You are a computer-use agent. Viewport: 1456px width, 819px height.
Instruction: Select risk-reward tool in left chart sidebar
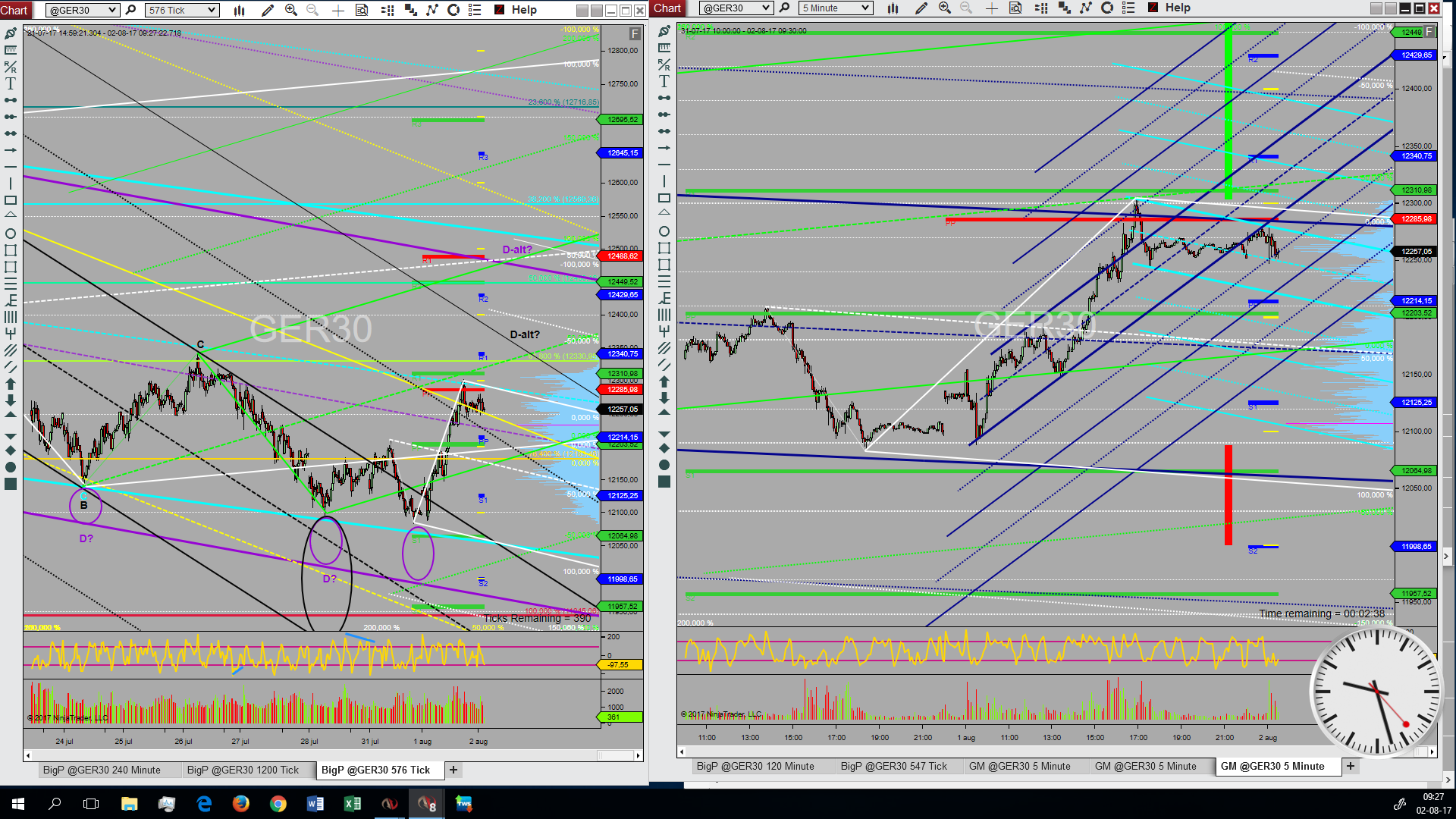11,67
